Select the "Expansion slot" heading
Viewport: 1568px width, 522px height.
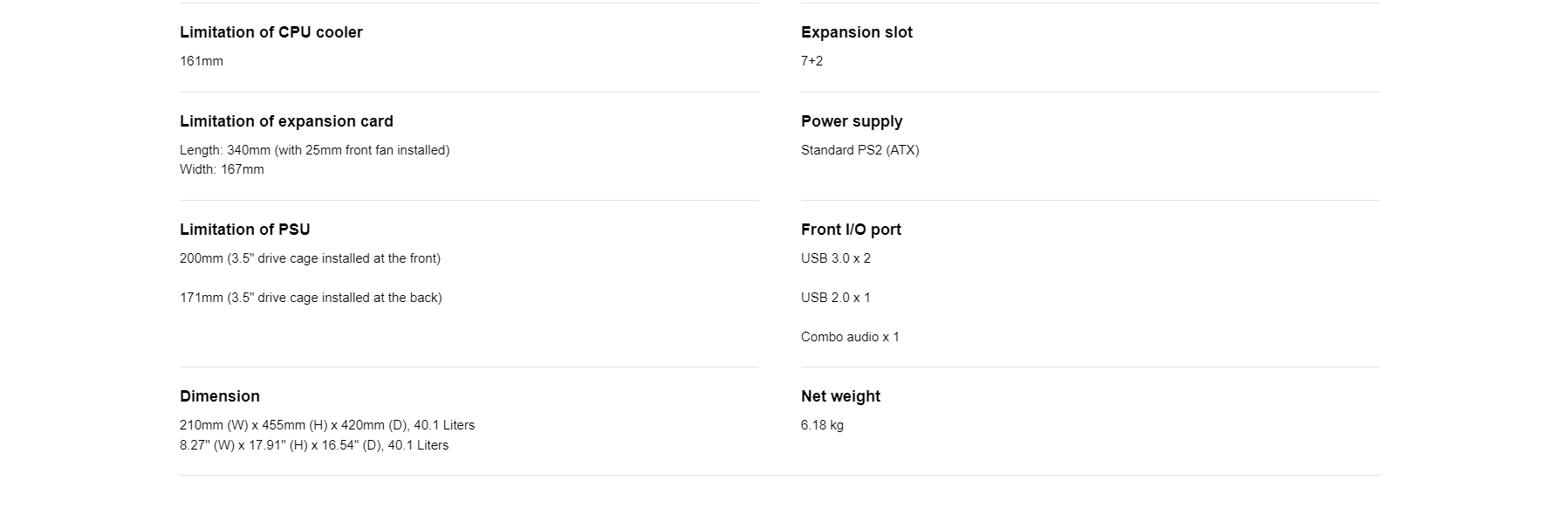click(856, 32)
